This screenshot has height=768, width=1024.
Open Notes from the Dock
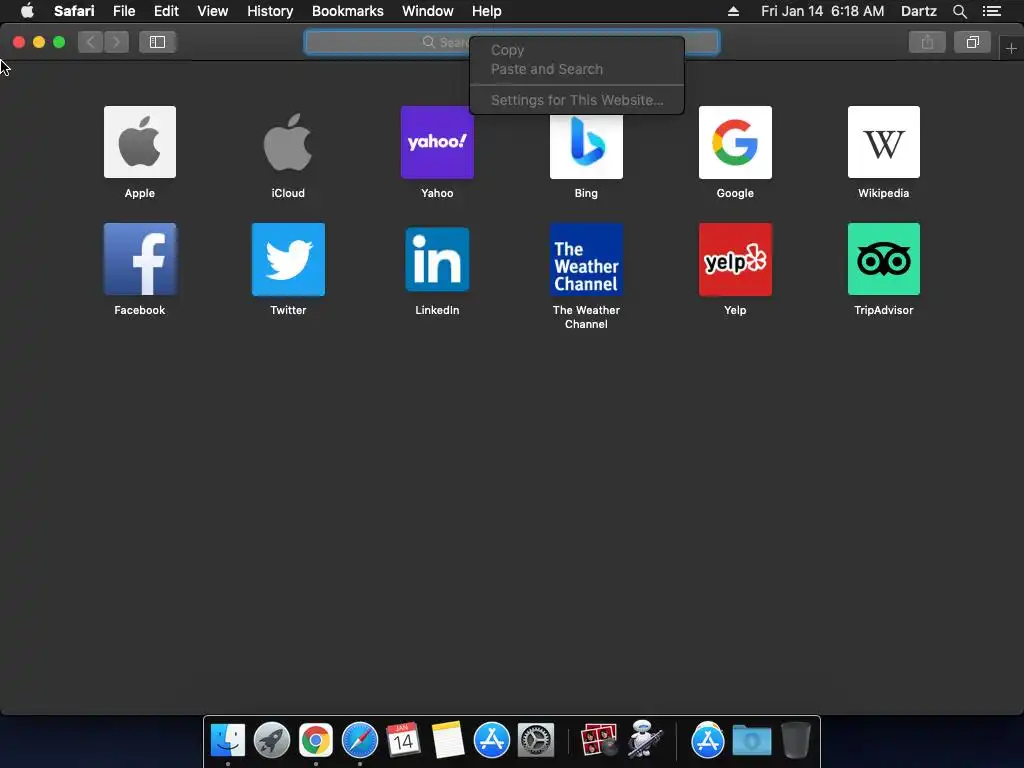(x=447, y=740)
